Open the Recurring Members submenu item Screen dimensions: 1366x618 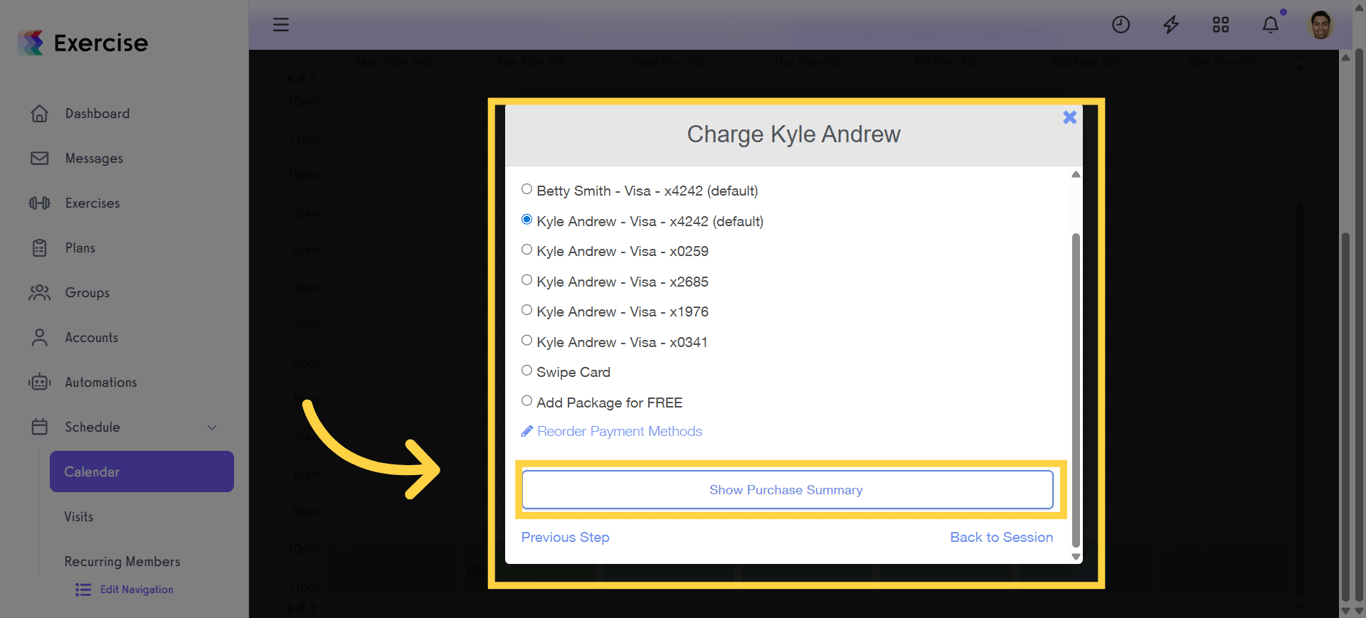(x=122, y=561)
